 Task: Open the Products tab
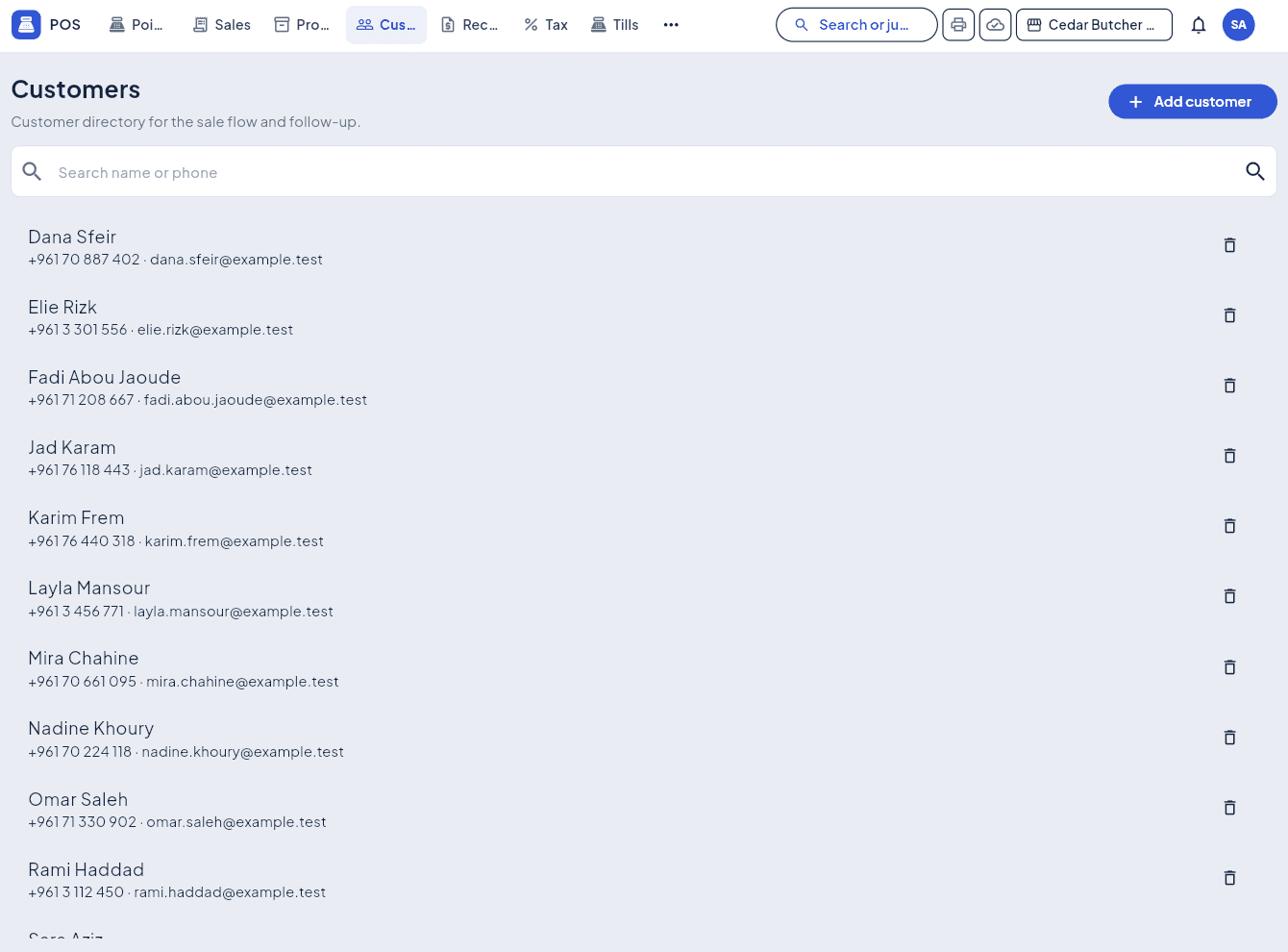[x=302, y=25]
